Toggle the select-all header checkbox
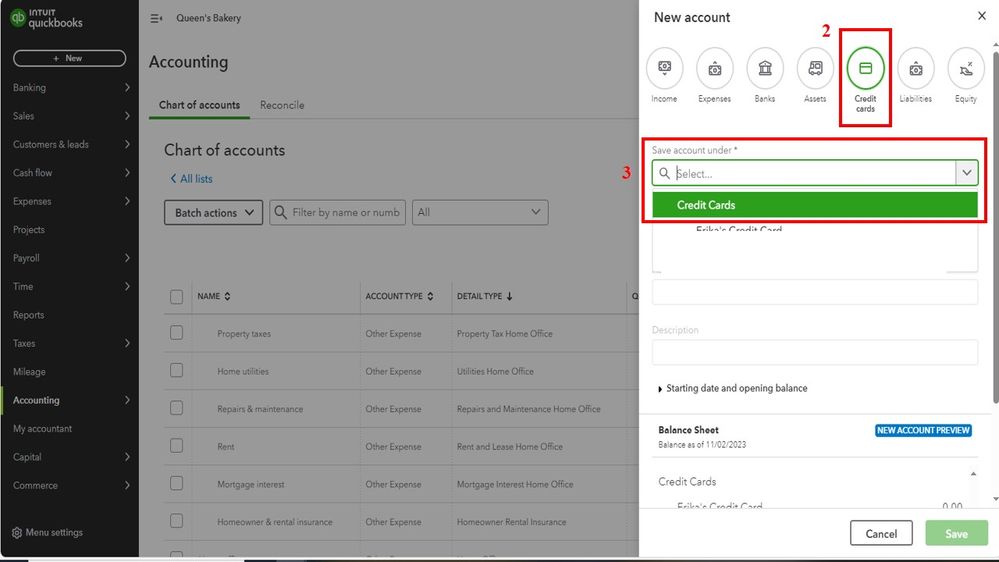The image size is (999, 562). pyautogui.click(x=177, y=296)
